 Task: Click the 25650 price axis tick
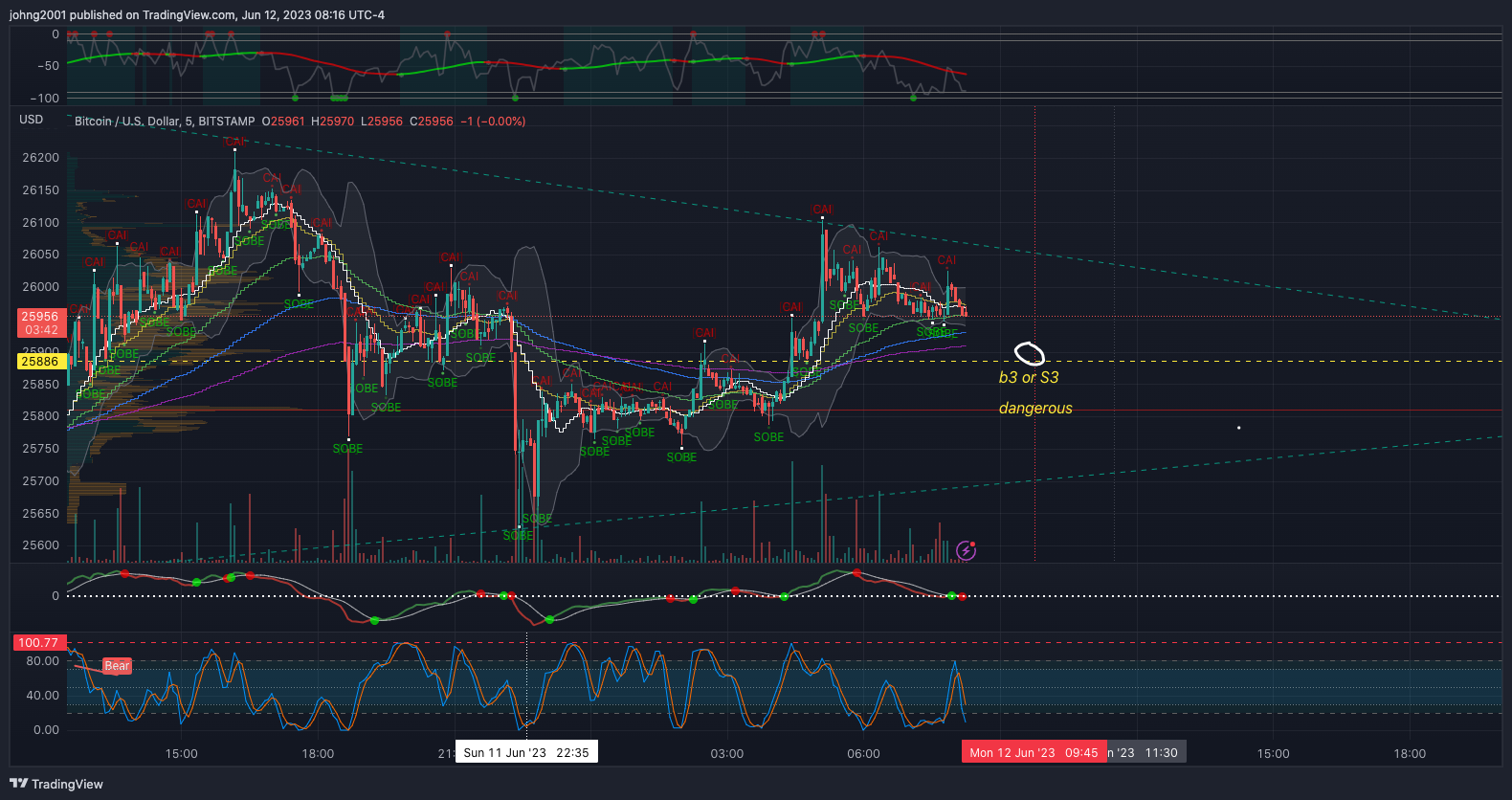pyautogui.click(x=40, y=514)
